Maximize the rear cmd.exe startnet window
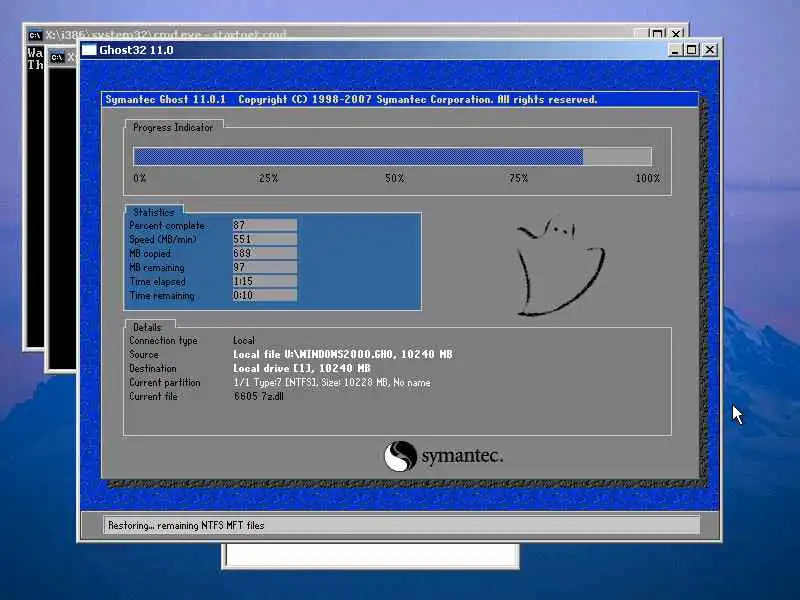The image size is (800, 600). [x=658, y=34]
